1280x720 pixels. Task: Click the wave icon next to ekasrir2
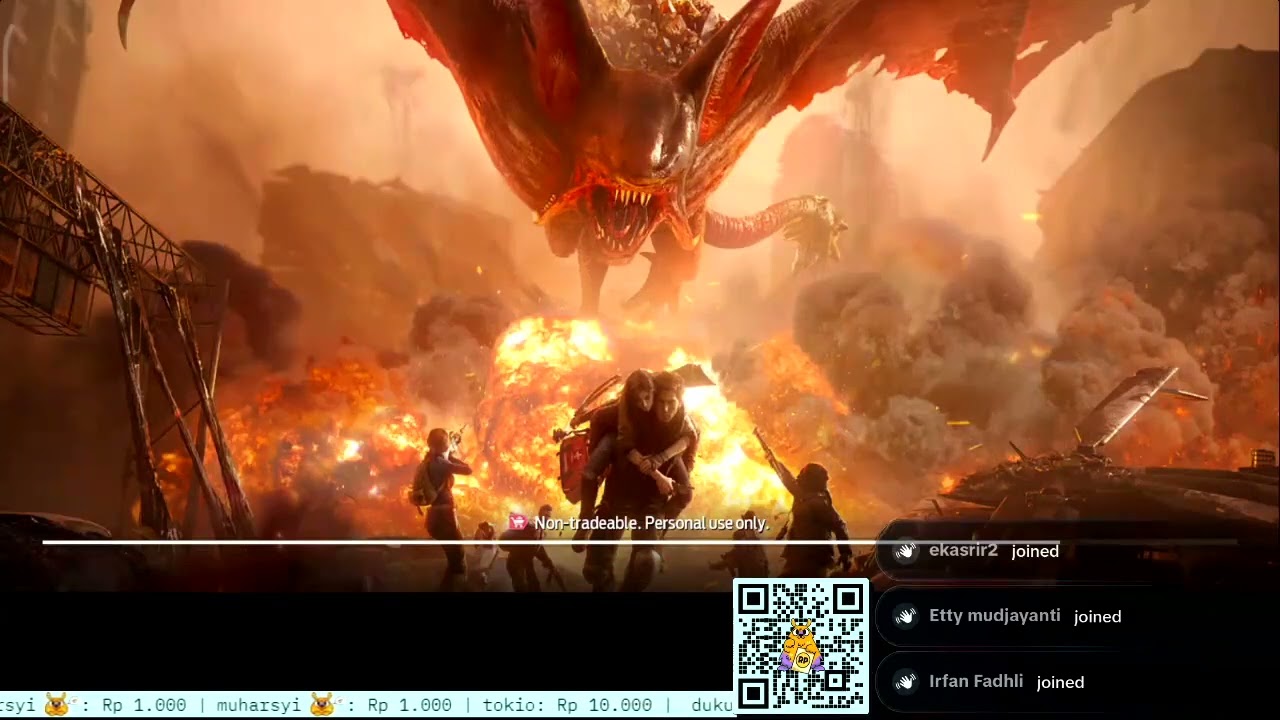click(x=906, y=551)
